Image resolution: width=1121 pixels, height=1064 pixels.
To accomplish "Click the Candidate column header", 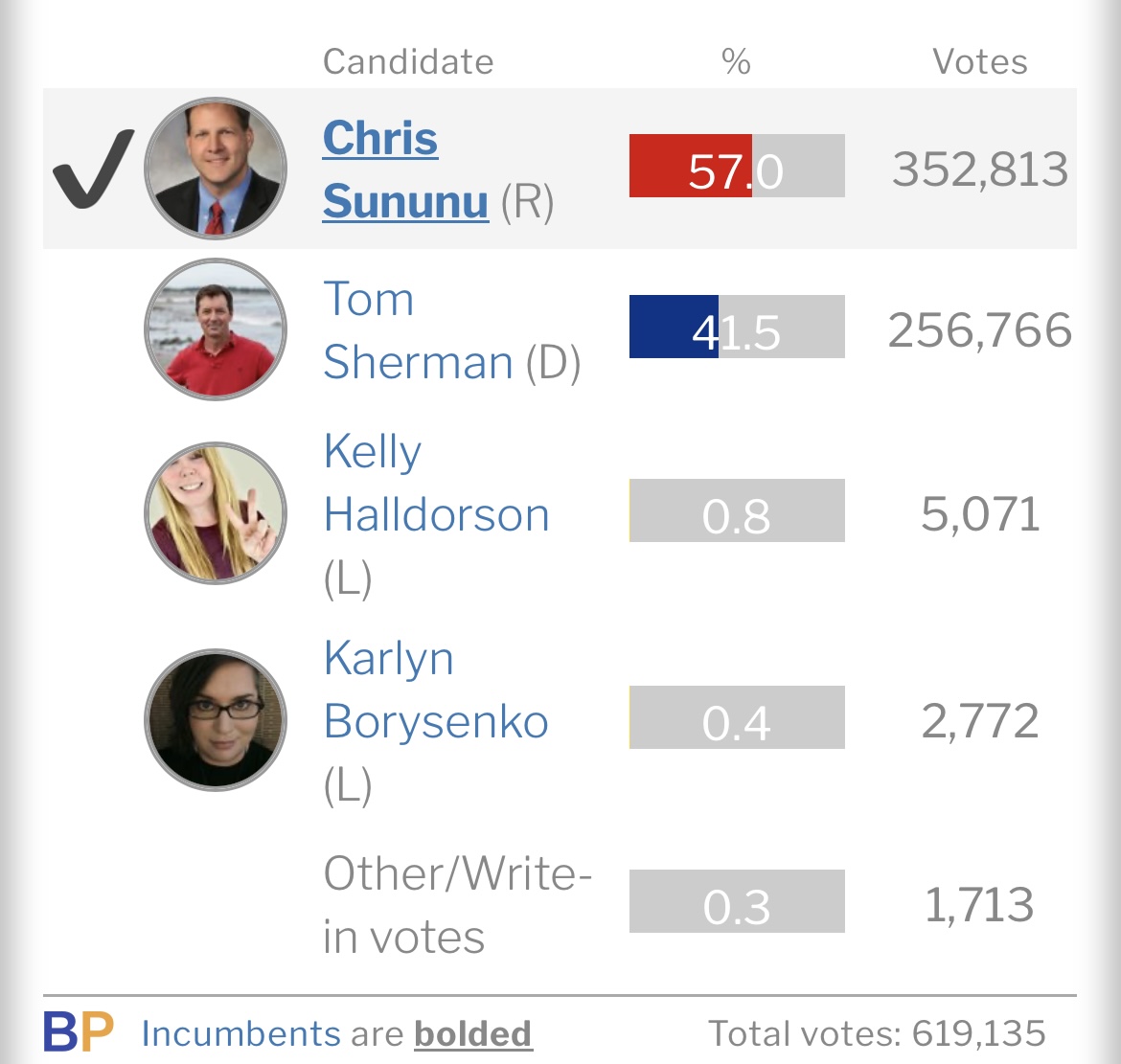I will point(408,61).
